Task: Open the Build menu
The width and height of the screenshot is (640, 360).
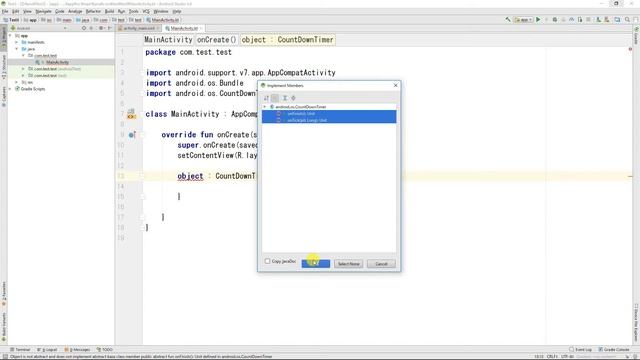Action: (x=109, y=11)
